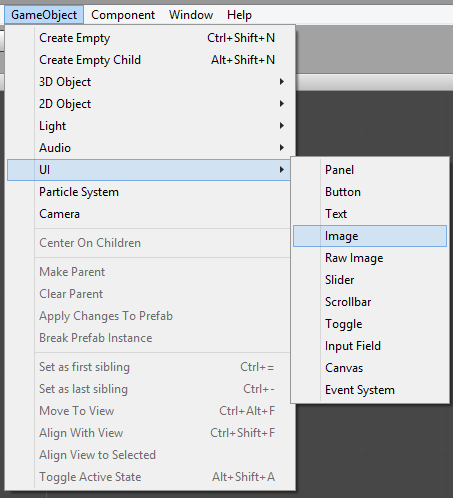Expand the 3D Object submenu
This screenshot has height=498, width=453.
click(x=149, y=82)
